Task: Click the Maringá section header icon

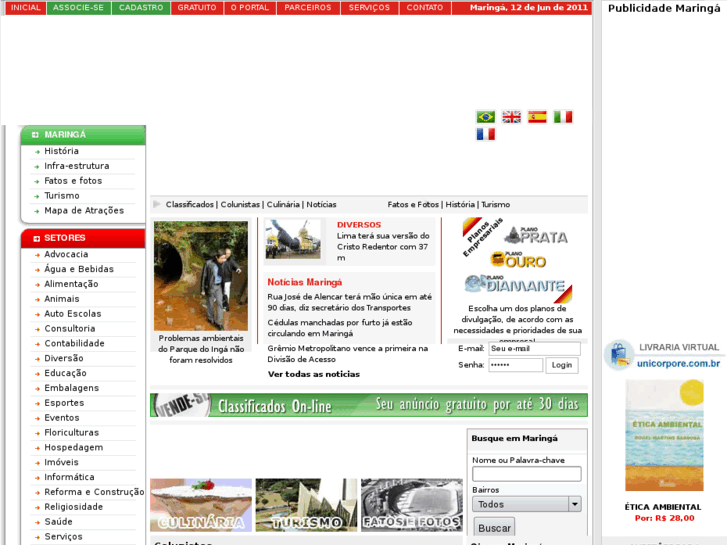Action: (35, 135)
